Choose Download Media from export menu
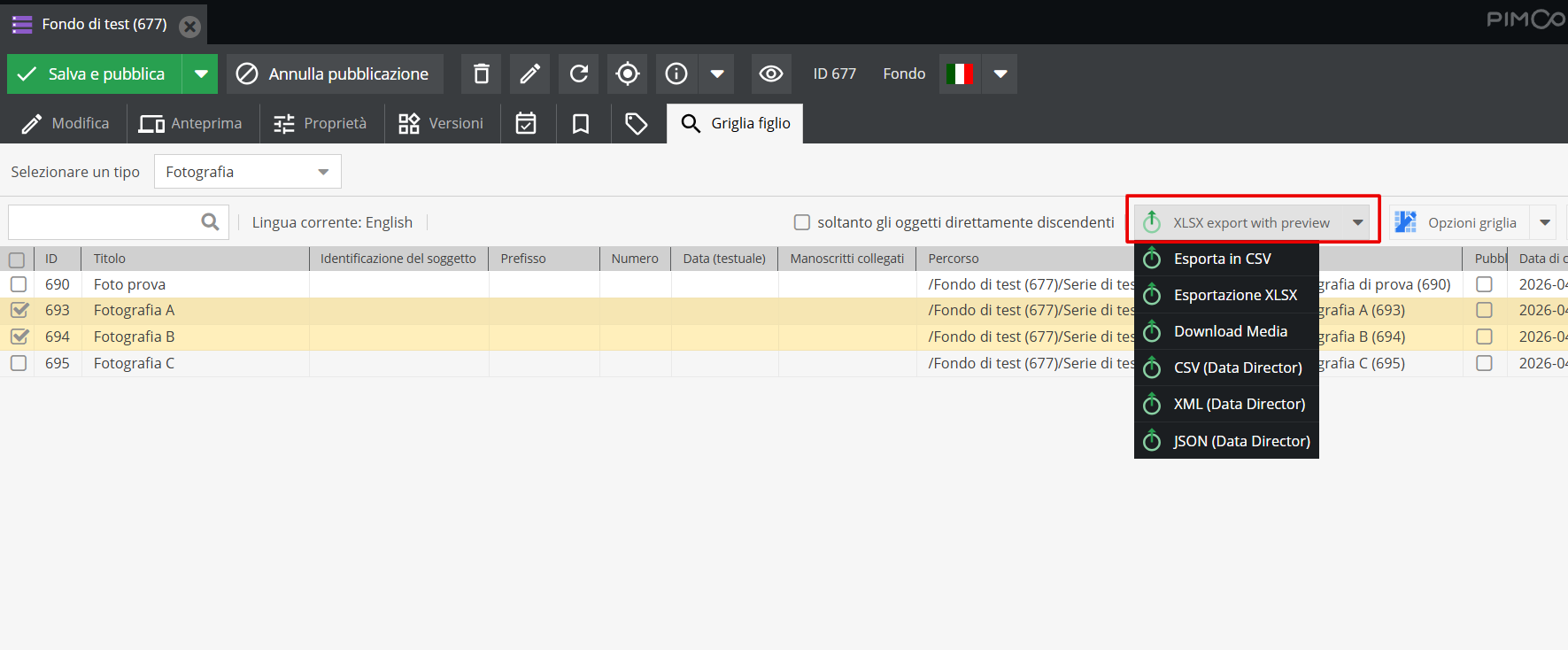The height and width of the screenshot is (650, 1568). tap(1230, 331)
